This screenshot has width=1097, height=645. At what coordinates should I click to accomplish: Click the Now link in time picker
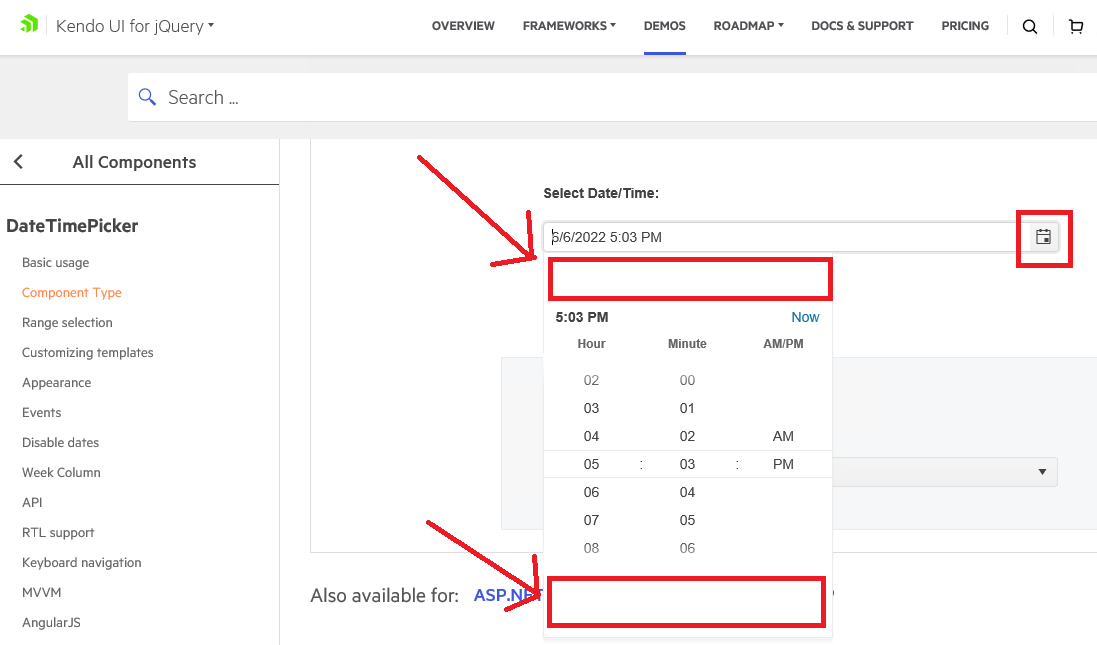tap(805, 317)
